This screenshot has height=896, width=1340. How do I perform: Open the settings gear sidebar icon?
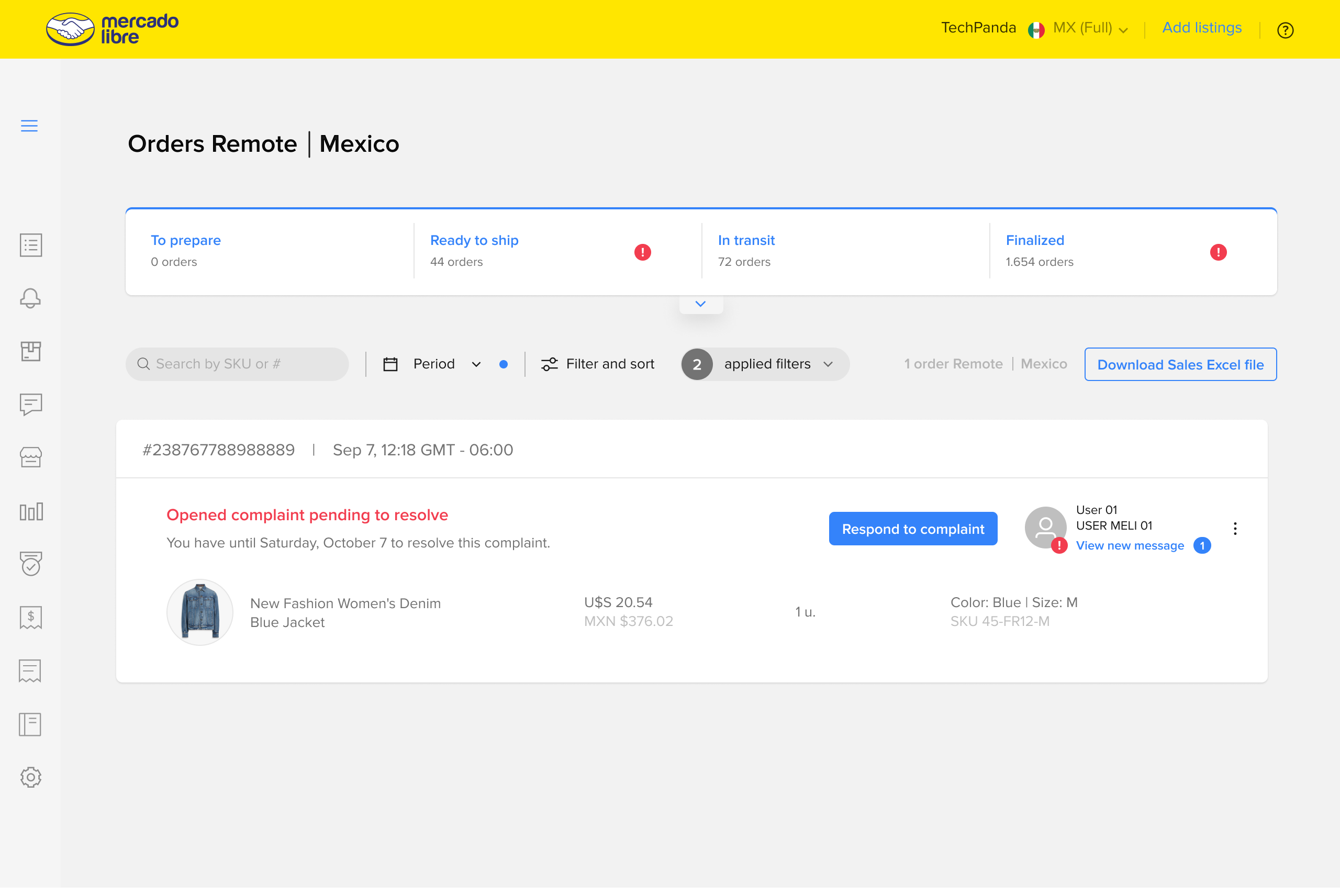point(30,777)
